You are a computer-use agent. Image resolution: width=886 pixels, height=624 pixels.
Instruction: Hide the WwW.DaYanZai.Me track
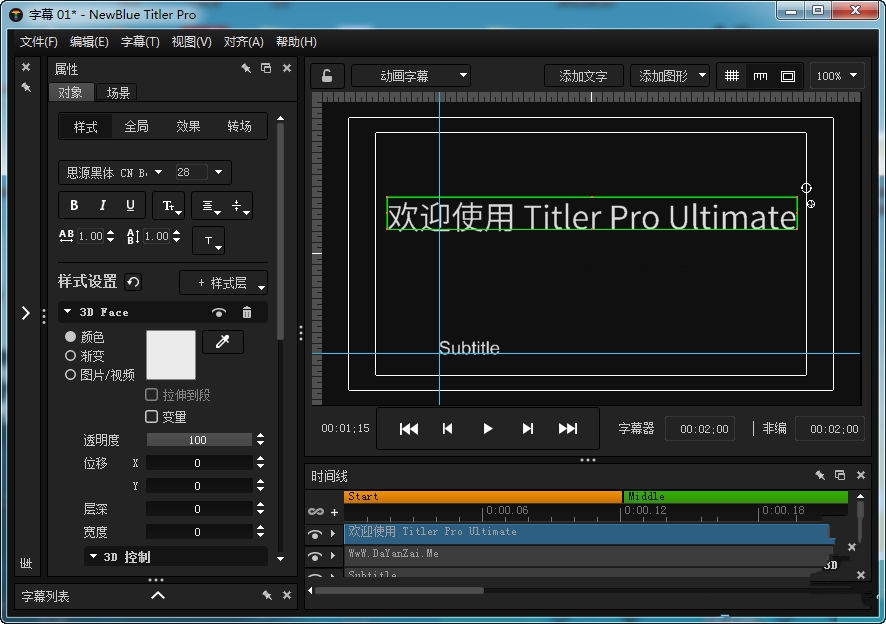(x=315, y=556)
